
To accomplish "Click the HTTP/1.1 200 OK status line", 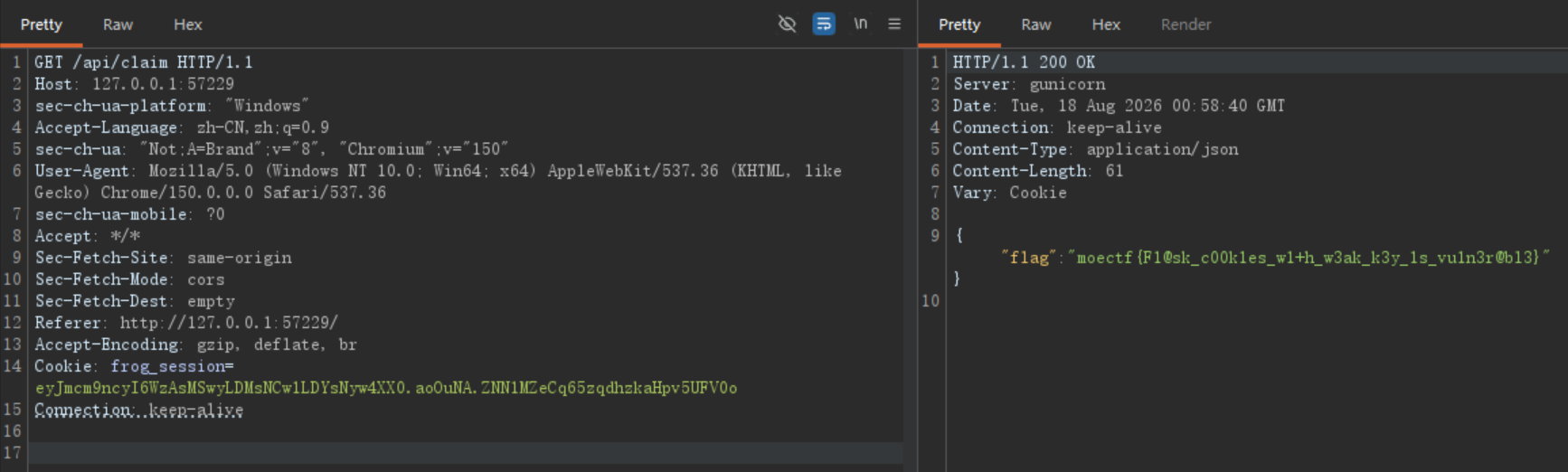I will pos(1024,62).
